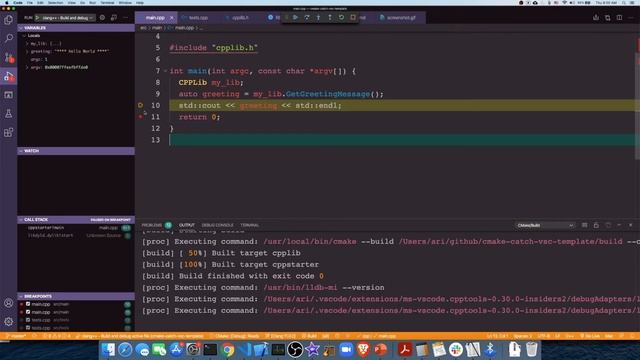Open the Extensions view icon
This screenshot has width=640, height=360.
(x=8, y=132)
